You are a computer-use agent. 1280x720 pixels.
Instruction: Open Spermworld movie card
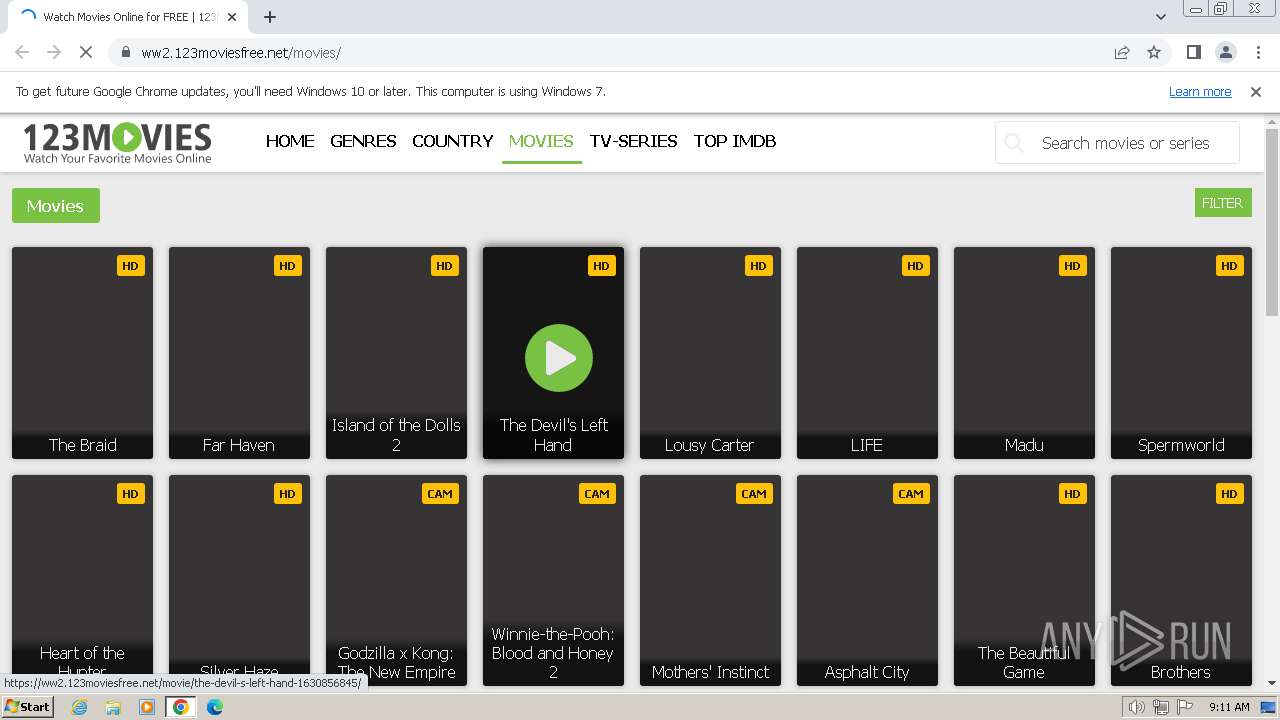coord(1181,353)
